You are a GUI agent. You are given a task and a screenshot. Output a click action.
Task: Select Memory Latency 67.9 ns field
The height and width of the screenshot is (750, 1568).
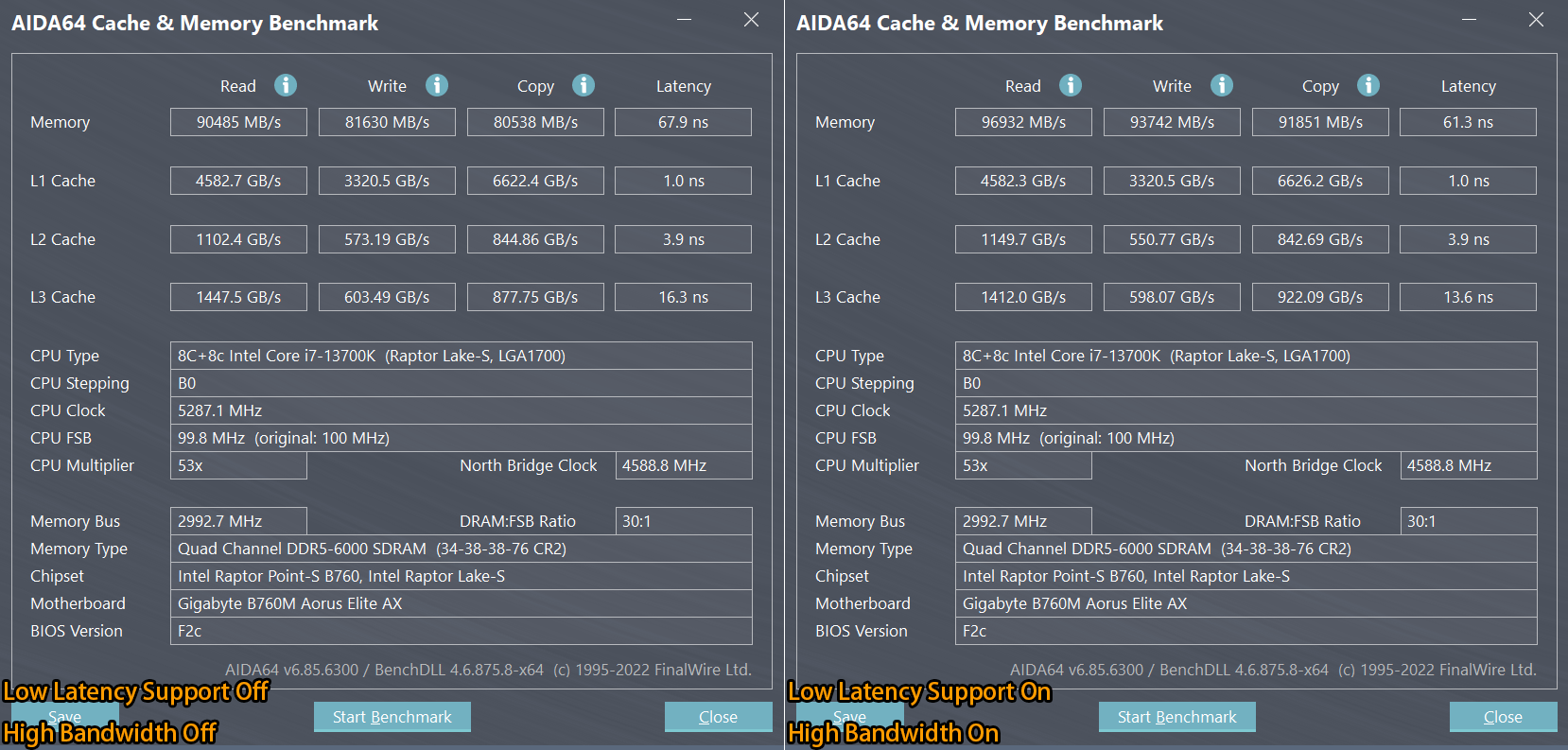pos(683,122)
